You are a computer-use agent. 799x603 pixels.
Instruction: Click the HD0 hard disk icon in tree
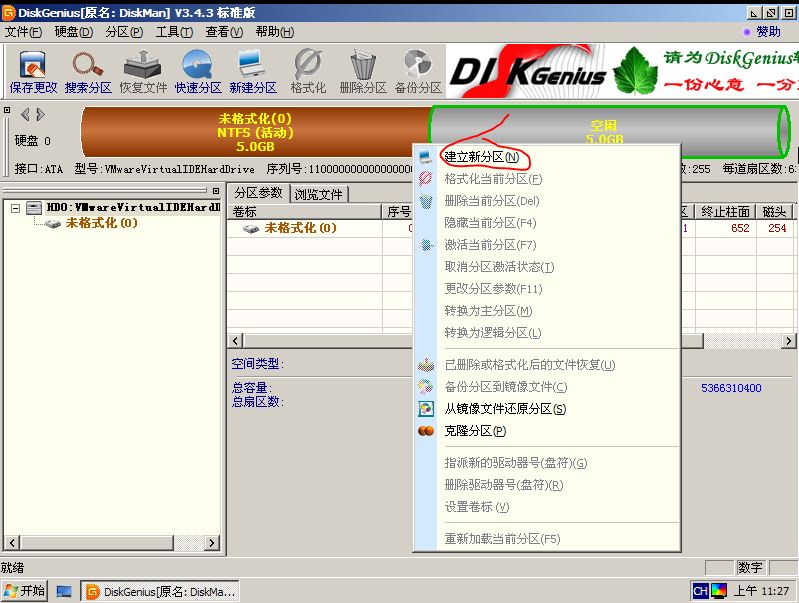(x=34, y=207)
